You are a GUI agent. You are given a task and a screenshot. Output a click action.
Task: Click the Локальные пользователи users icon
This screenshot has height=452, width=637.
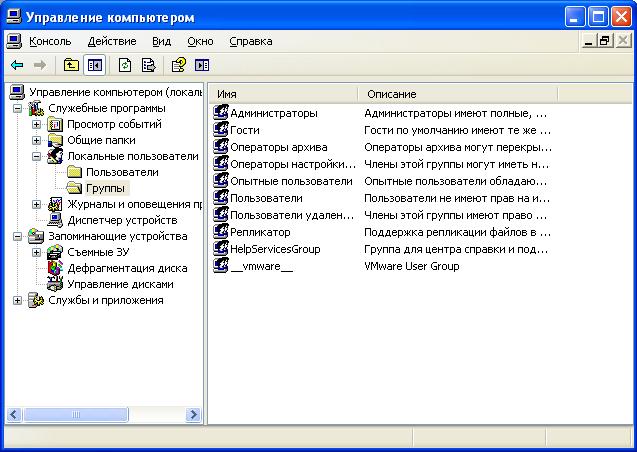pos(55,156)
